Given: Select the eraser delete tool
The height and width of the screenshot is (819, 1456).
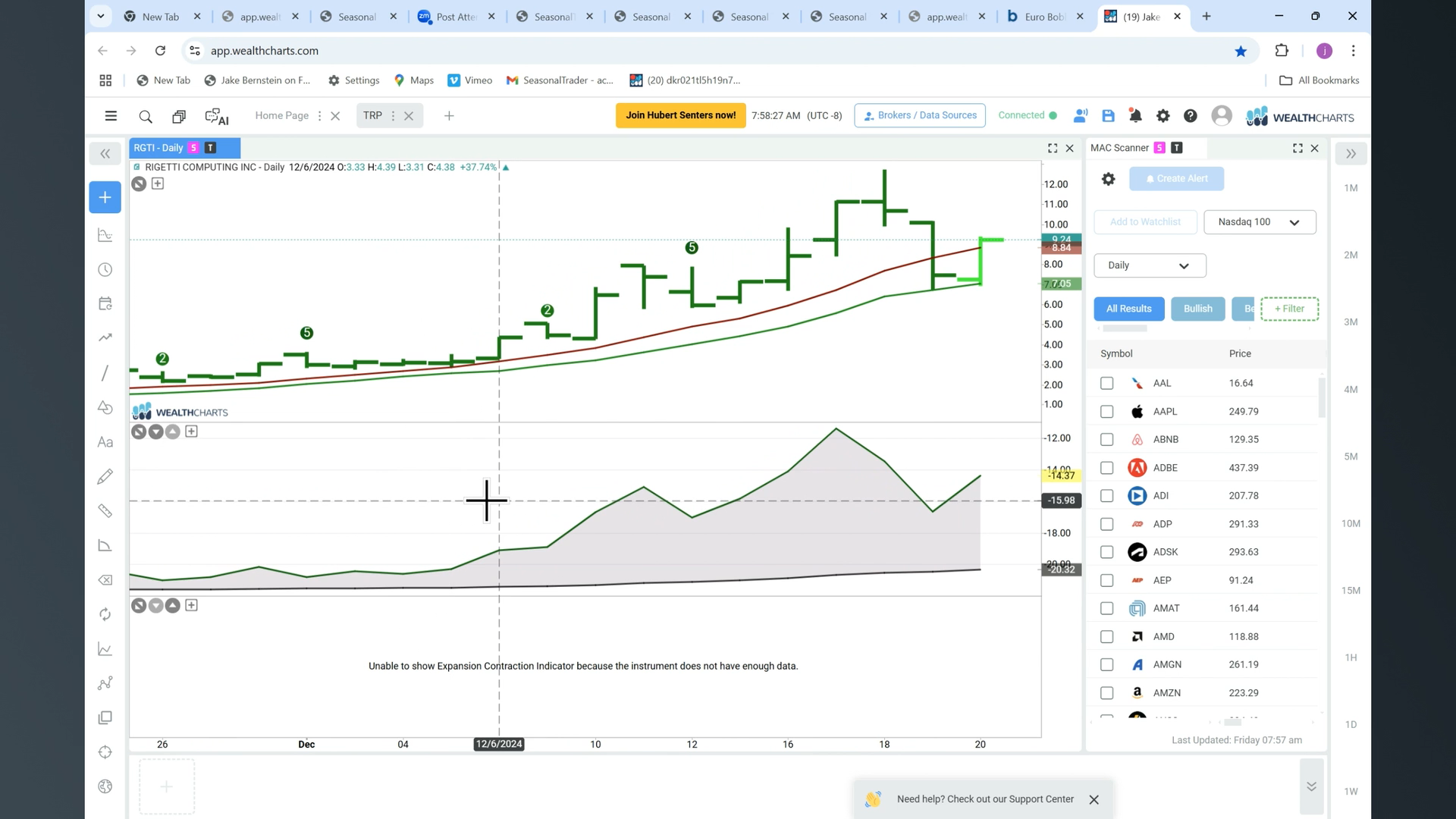Looking at the screenshot, I should (x=105, y=580).
